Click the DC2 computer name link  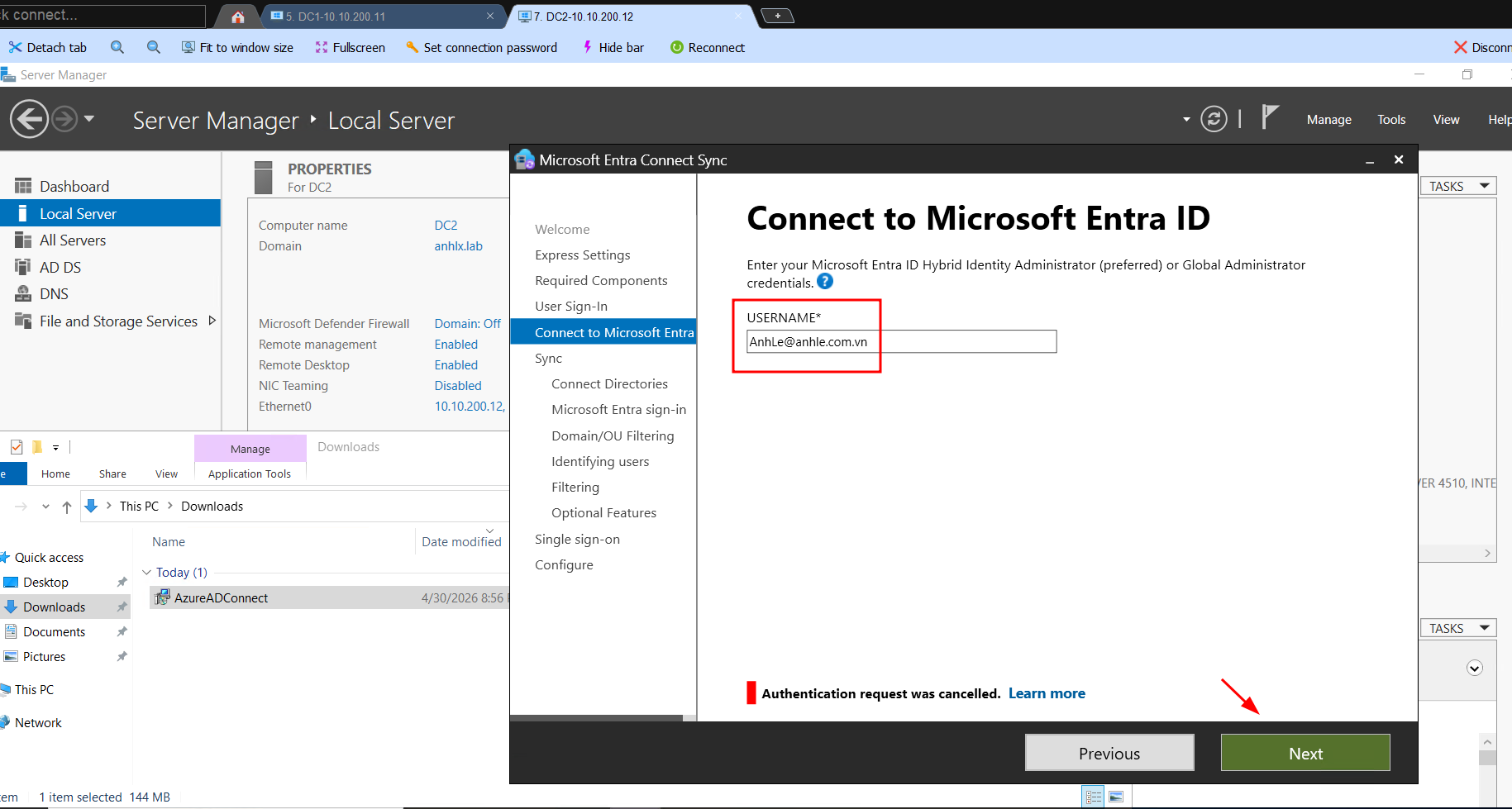click(446, 226)
